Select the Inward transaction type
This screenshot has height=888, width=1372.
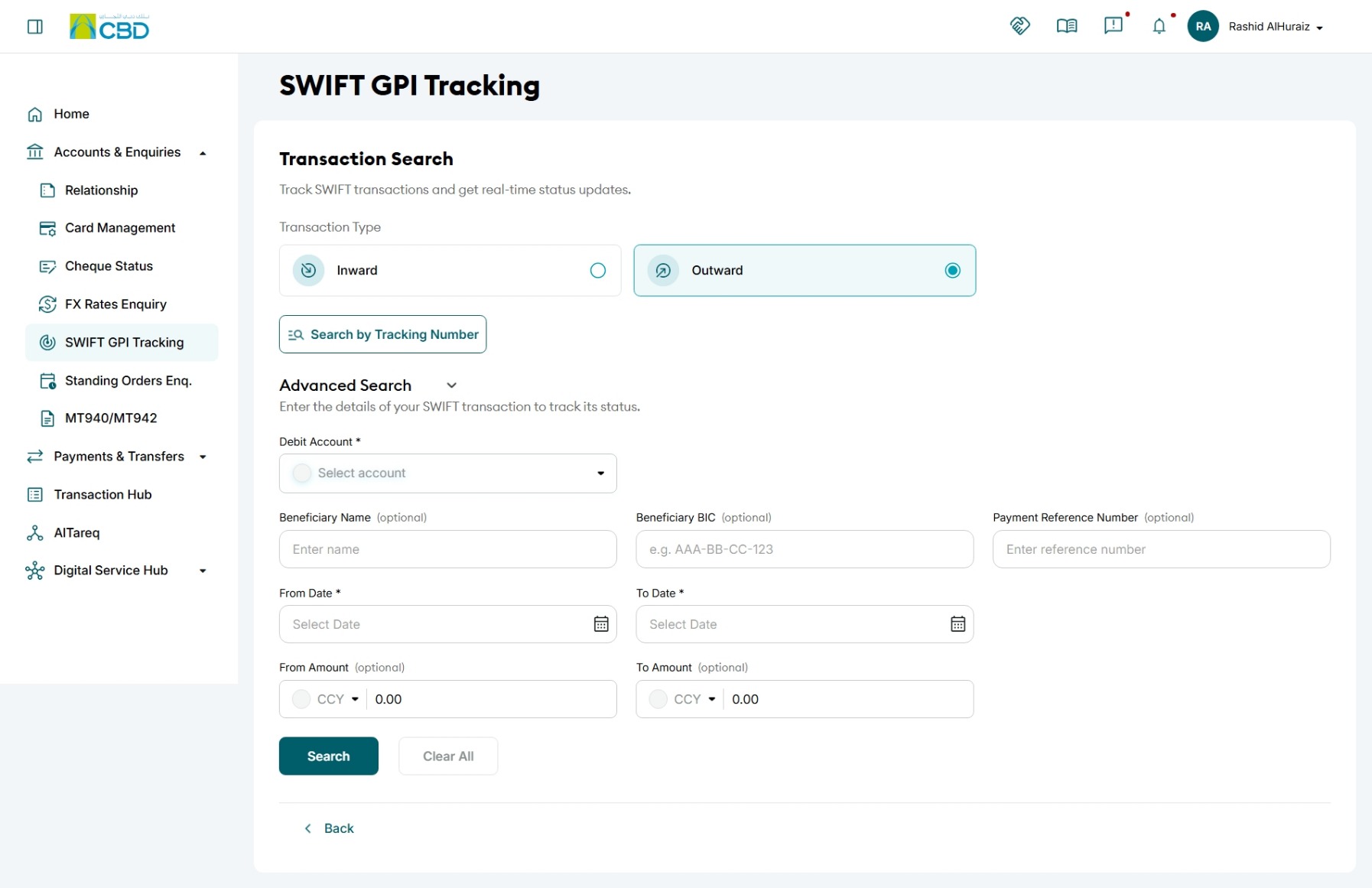pyautogui.click(x=450, y=270)
